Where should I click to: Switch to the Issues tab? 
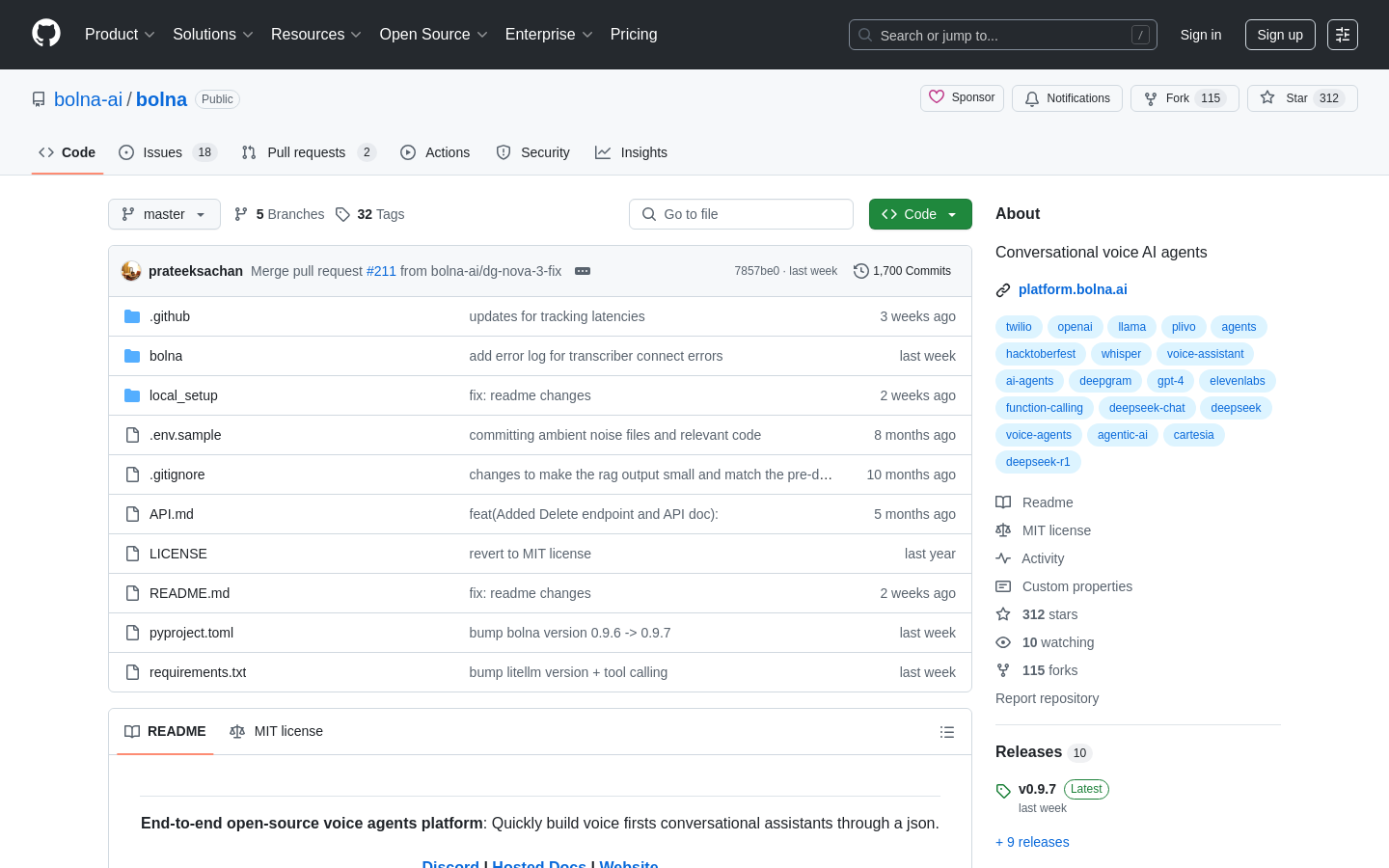point(168,152)
